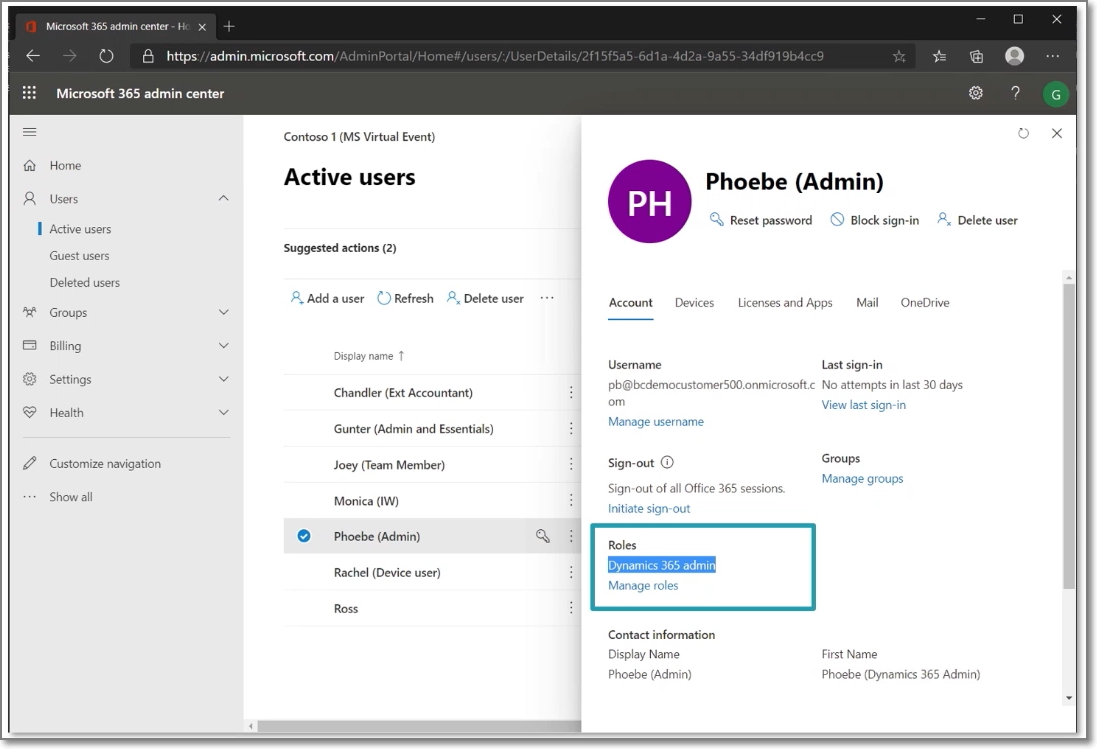Open a new browser tab
The width and height of the screenshot is (1097, 749).
229,27
